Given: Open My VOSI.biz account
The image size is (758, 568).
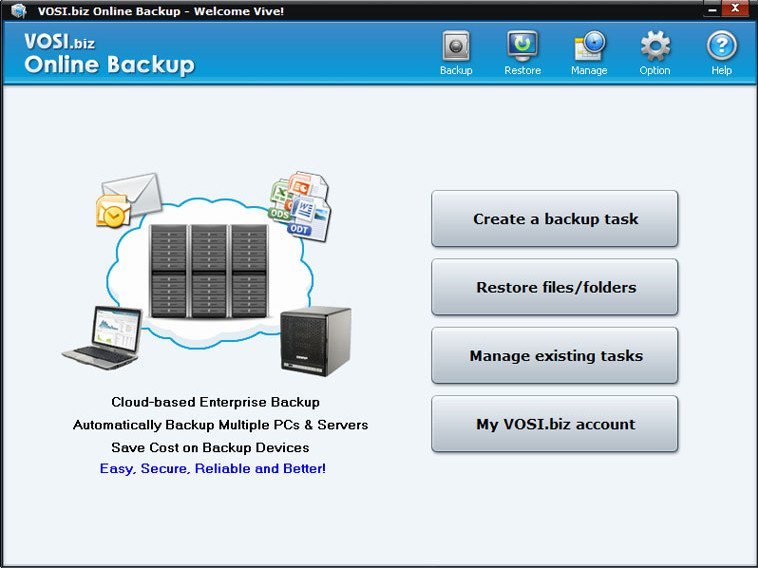Looking at the screenshot, I should tap(555, 424).
